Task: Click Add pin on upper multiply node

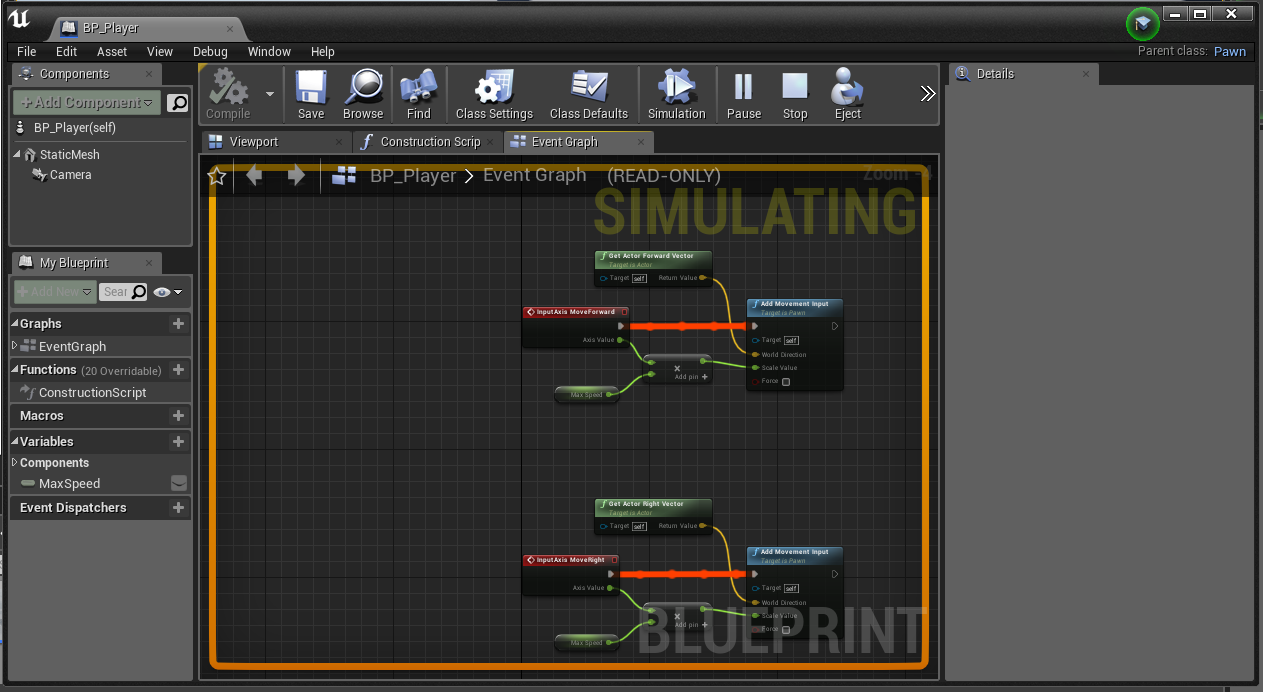Action: (x=691, y=377)
